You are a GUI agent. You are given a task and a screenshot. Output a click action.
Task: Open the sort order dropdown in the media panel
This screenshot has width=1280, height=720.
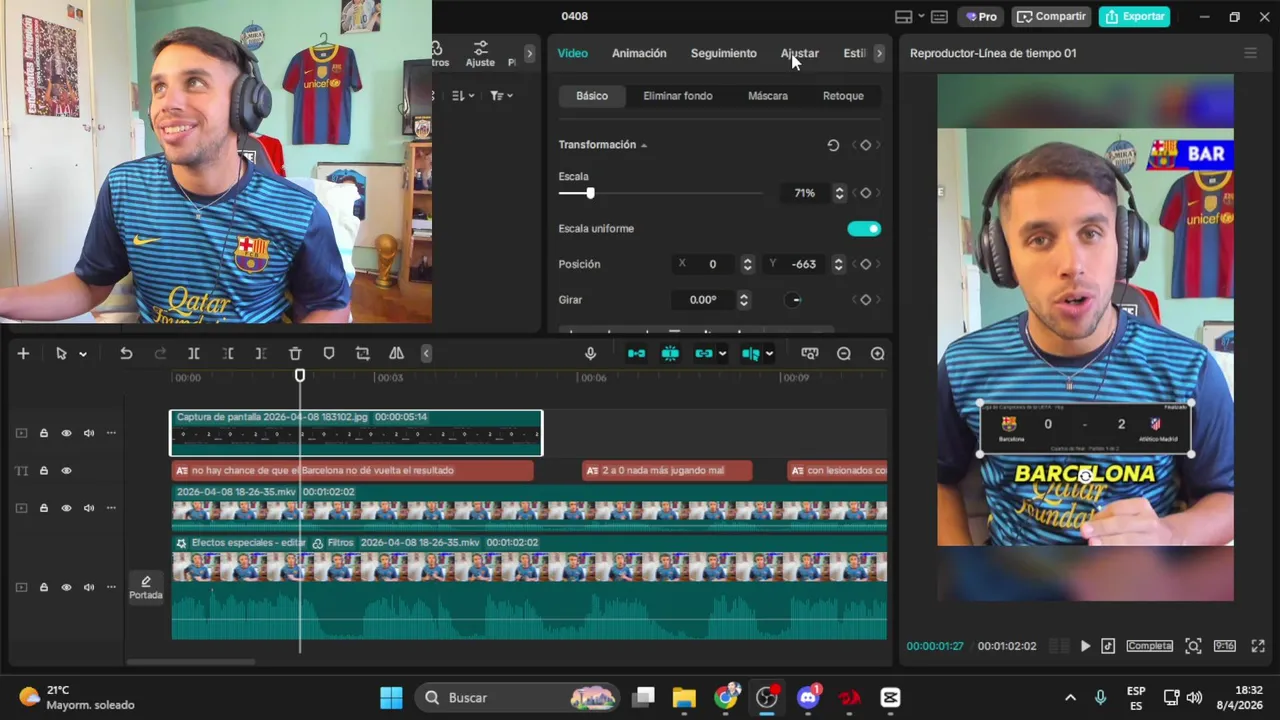(x=461, y=96)
